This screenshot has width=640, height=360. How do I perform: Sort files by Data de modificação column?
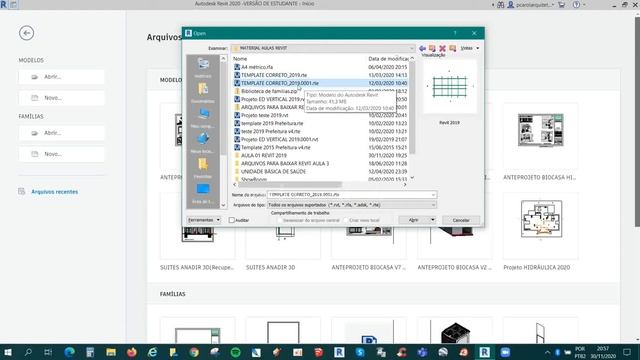click(388, 59)
